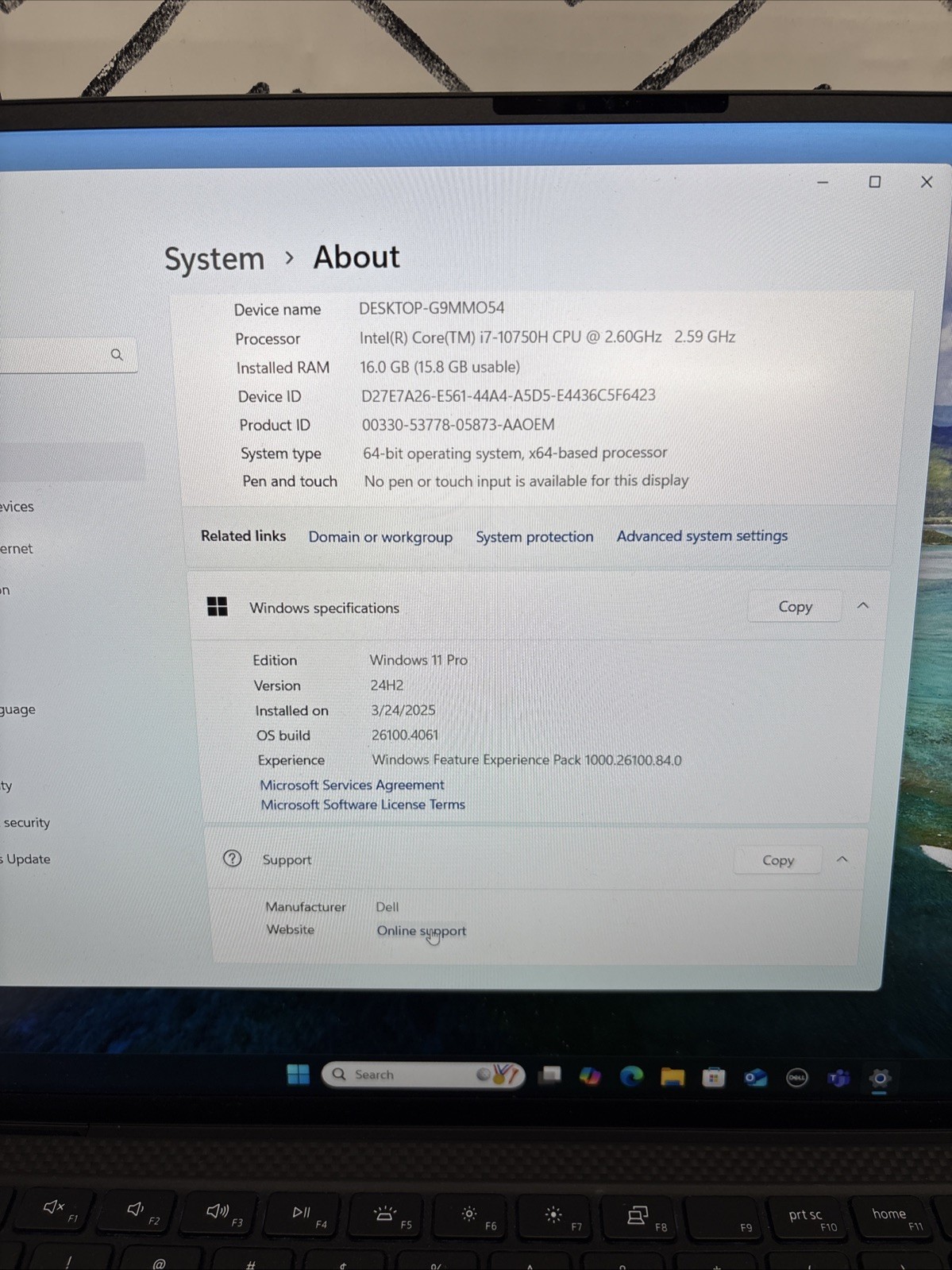Click the Windows logo beside Windows specifications
The height and width of the screenshot is (1270, 952).
(x=218, y=607)
